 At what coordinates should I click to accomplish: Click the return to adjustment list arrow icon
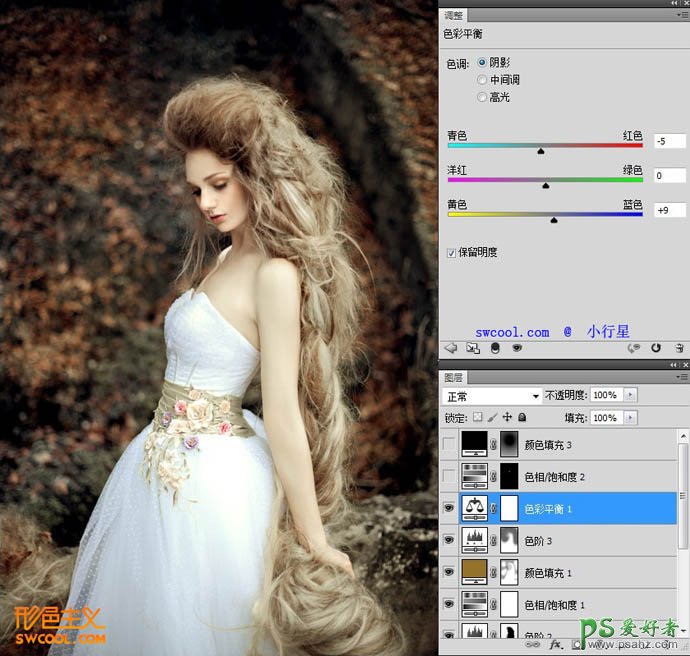(450, 348)
